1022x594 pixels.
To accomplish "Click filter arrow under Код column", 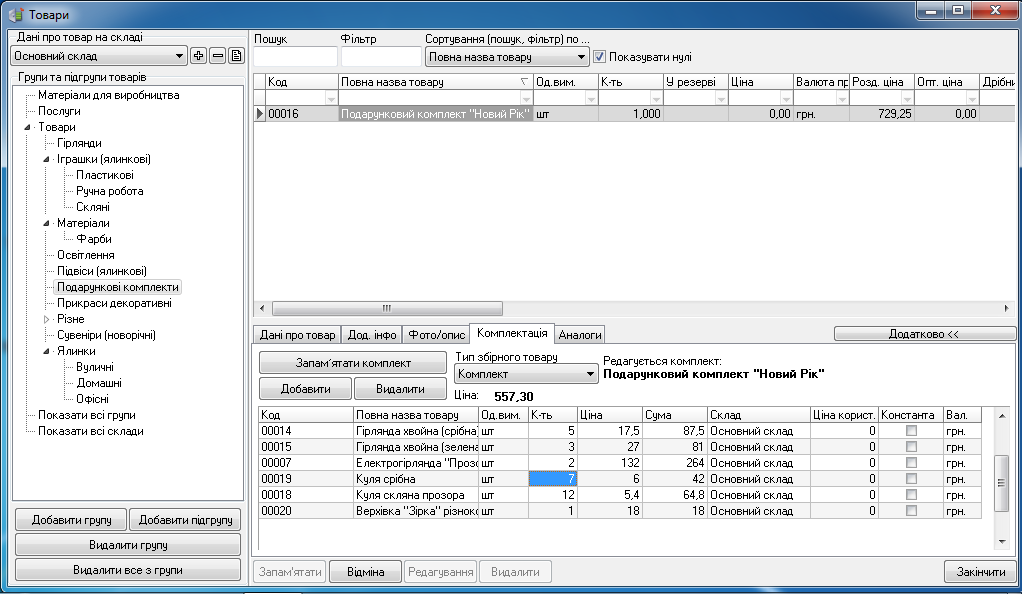I will [x=330, y=98].
